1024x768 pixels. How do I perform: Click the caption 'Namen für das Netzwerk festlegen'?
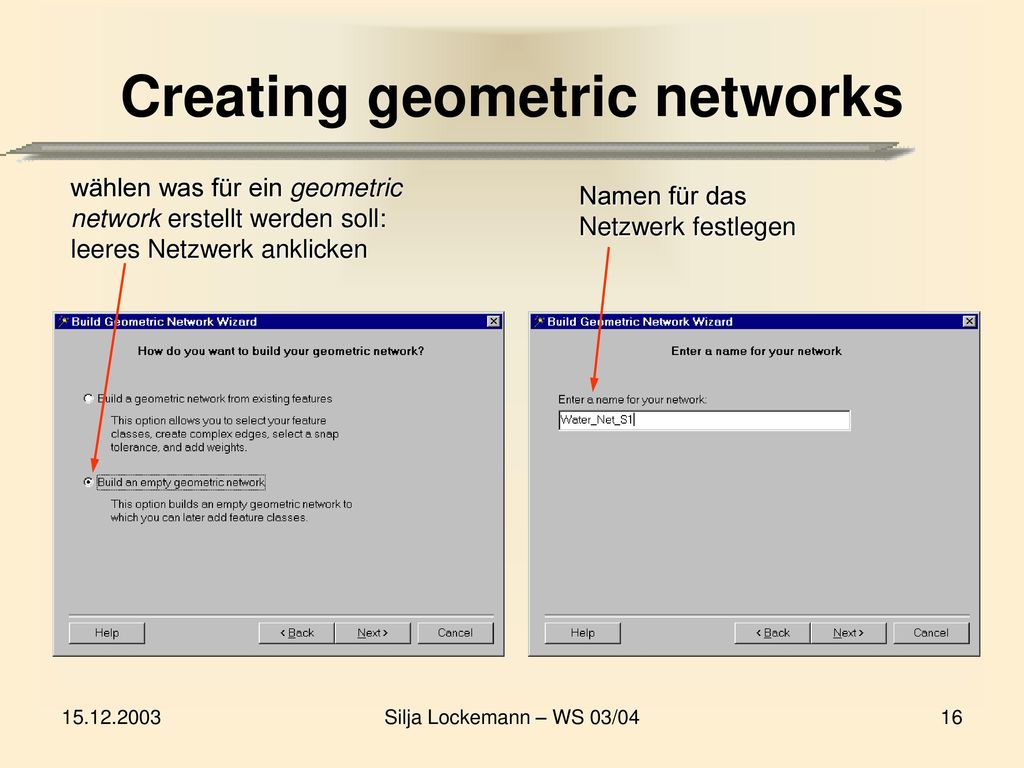687,211
